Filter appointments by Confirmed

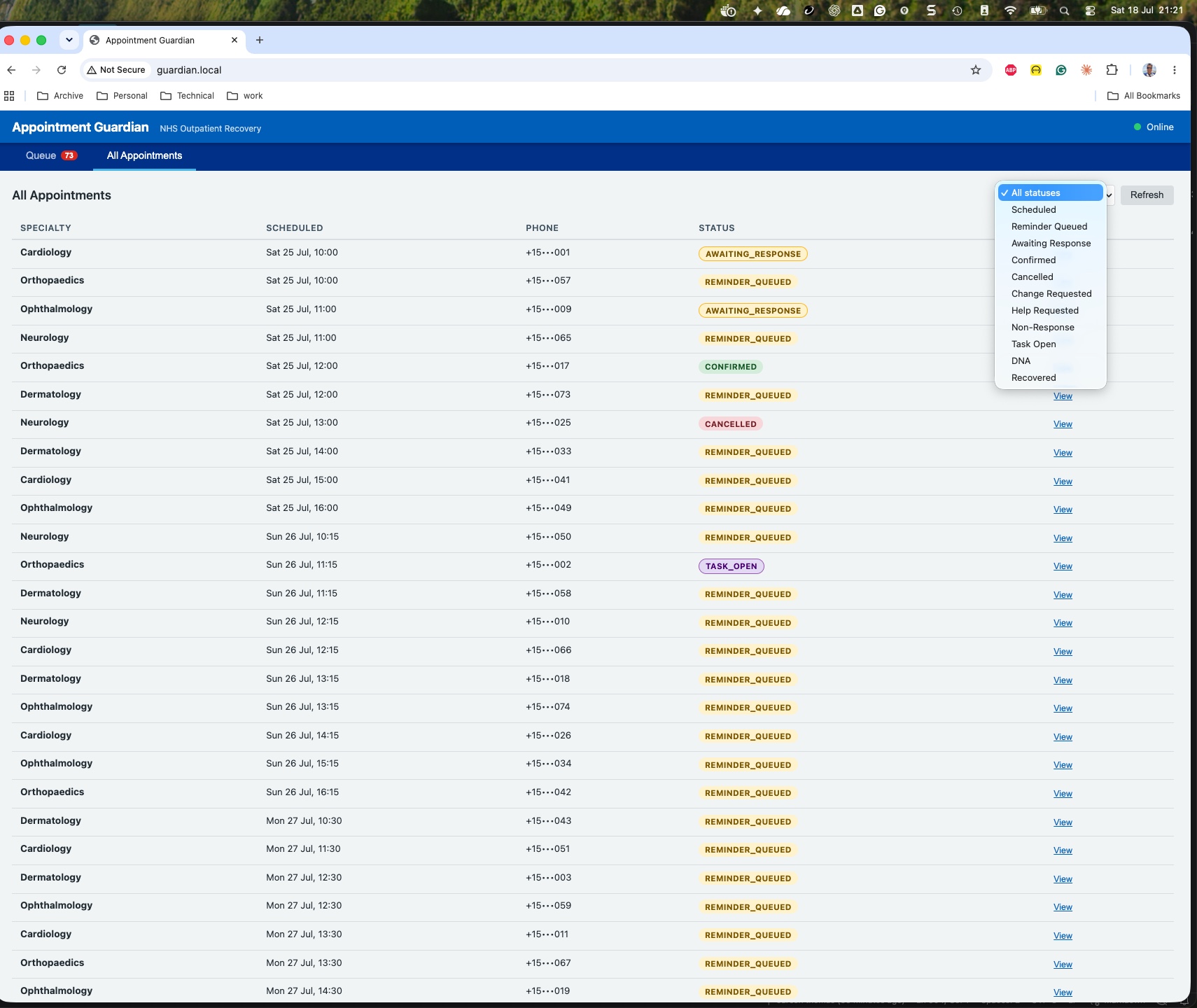(x=1051, y=260)
